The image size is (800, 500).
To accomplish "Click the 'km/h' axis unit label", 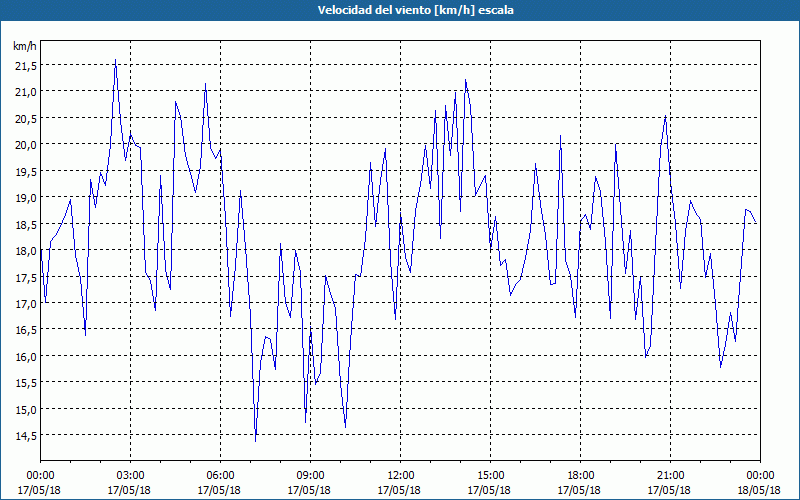I will click(x=25, y=46).
